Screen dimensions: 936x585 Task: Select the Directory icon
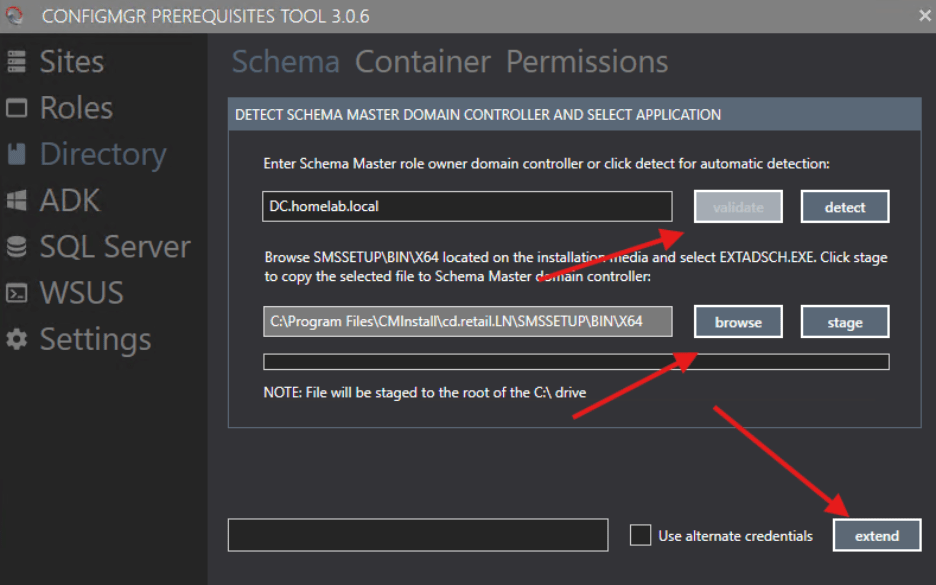point(19,154)
